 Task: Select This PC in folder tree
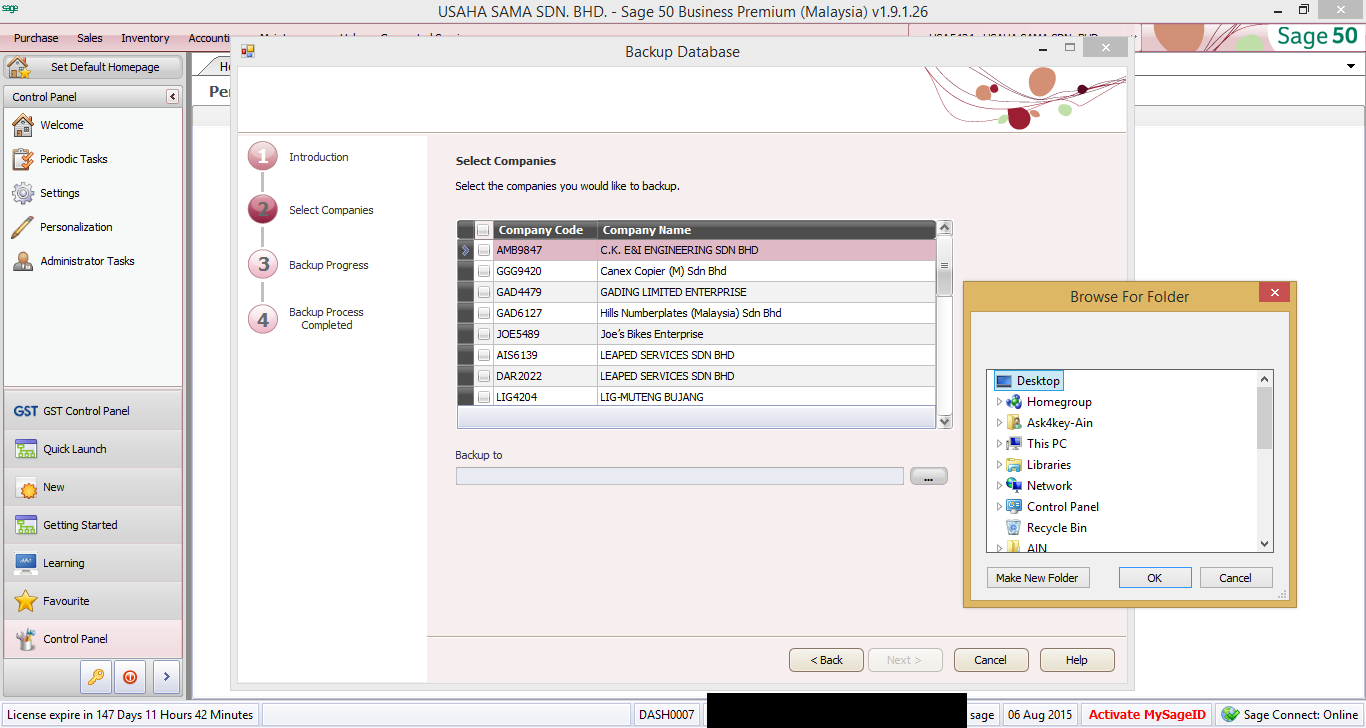(1046, 444)
